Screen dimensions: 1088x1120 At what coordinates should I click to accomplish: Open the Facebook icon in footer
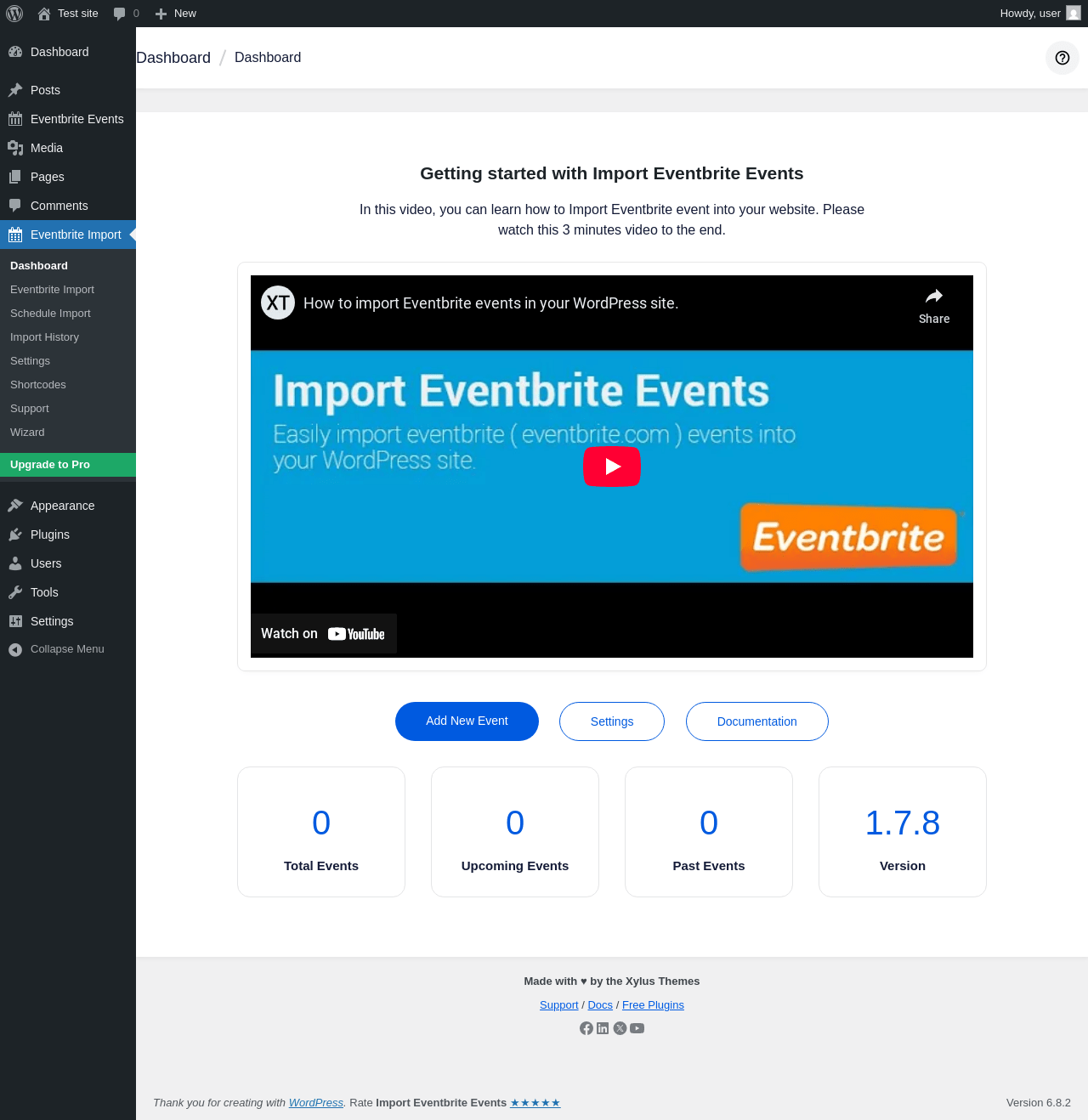(x=586, y=1028)
